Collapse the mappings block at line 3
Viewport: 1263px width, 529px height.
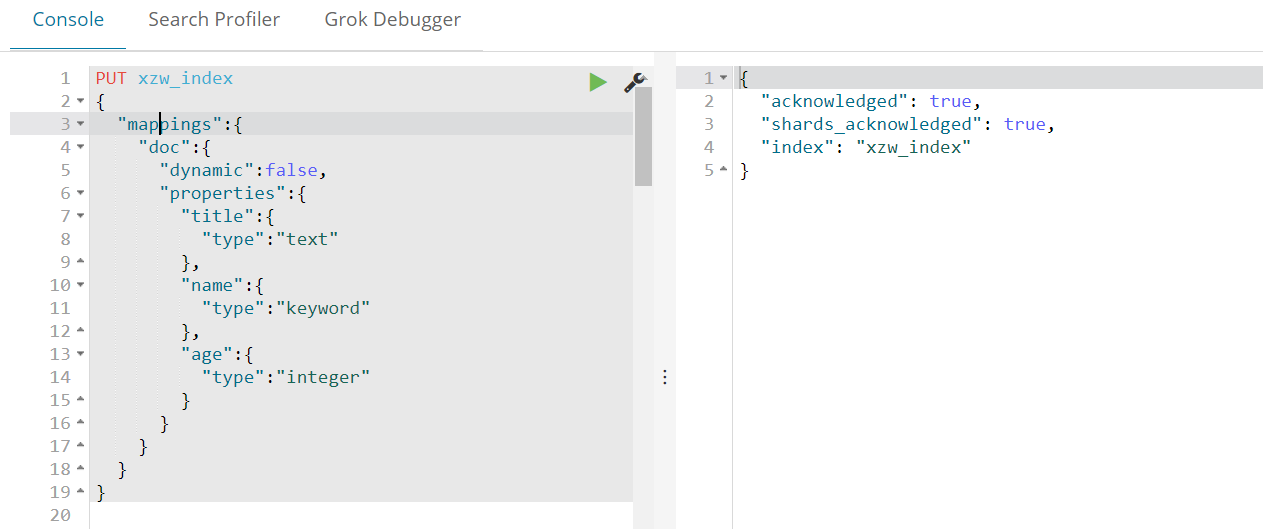[x=80, y=124]
